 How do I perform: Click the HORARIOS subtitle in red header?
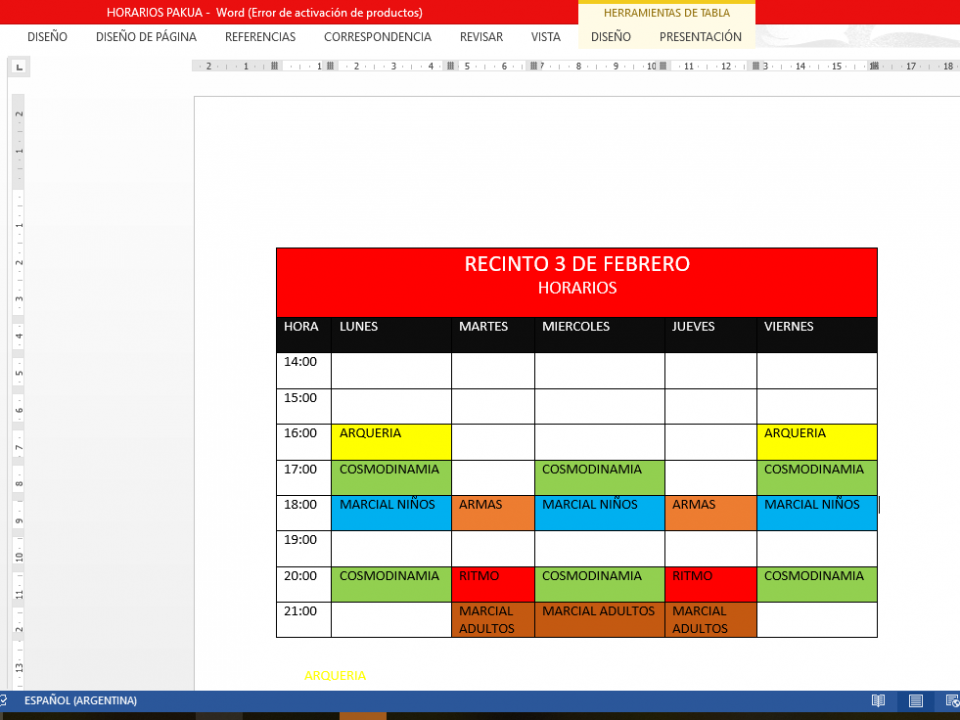(x=577, y=288)
